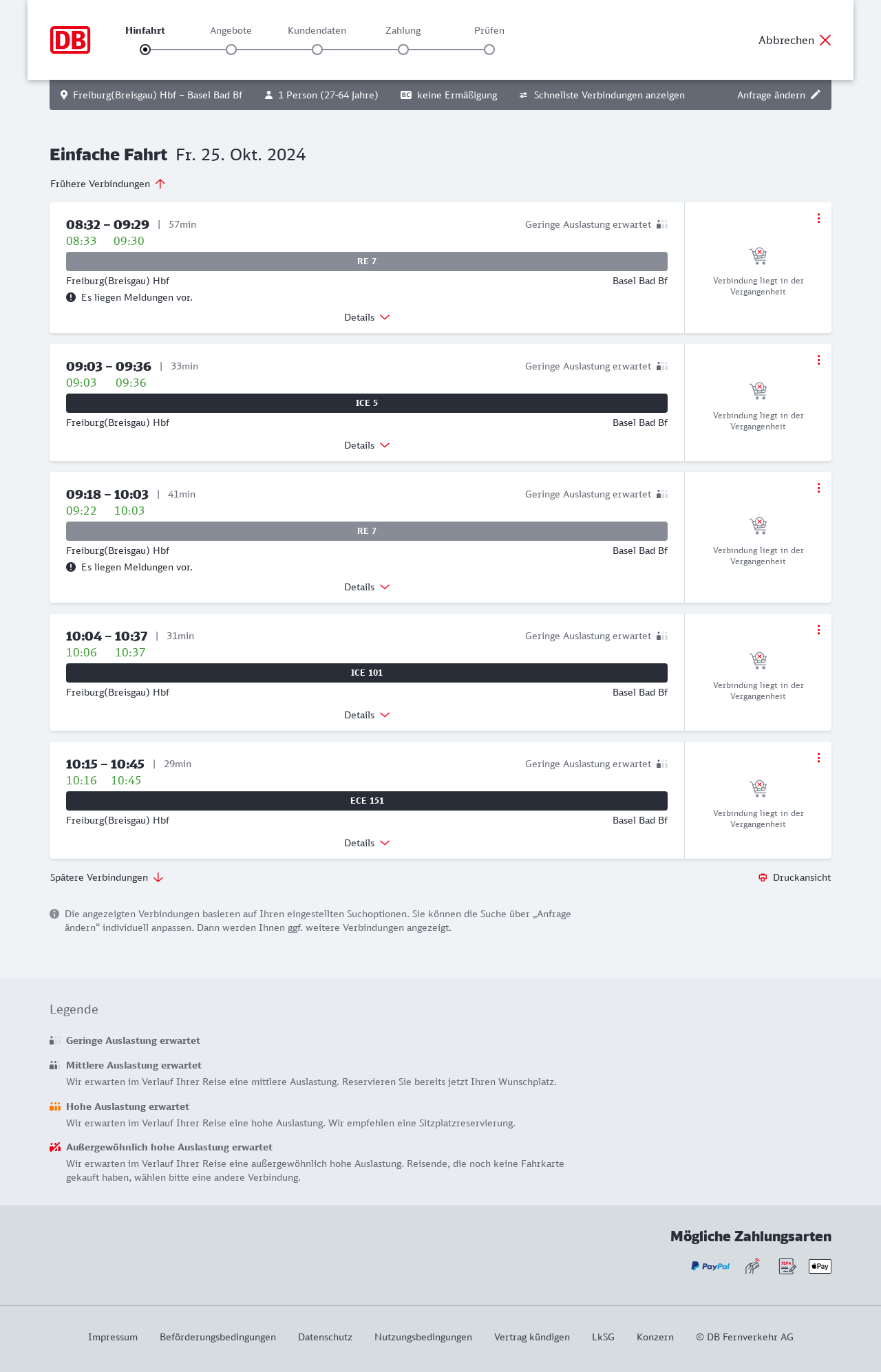The height and width of the screenshot is (1372, 881).
Task: Click the ICE 101 train bar
Action: pos(367,673)
